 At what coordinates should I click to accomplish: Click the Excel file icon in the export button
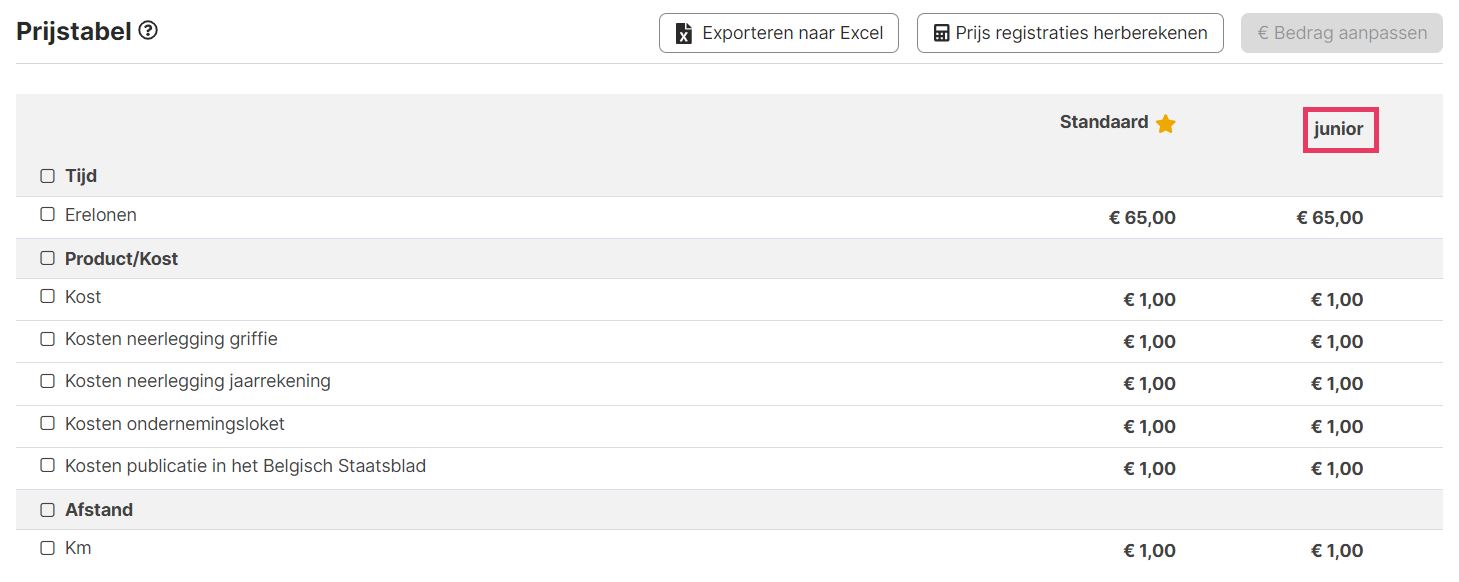tap(684, 33)
